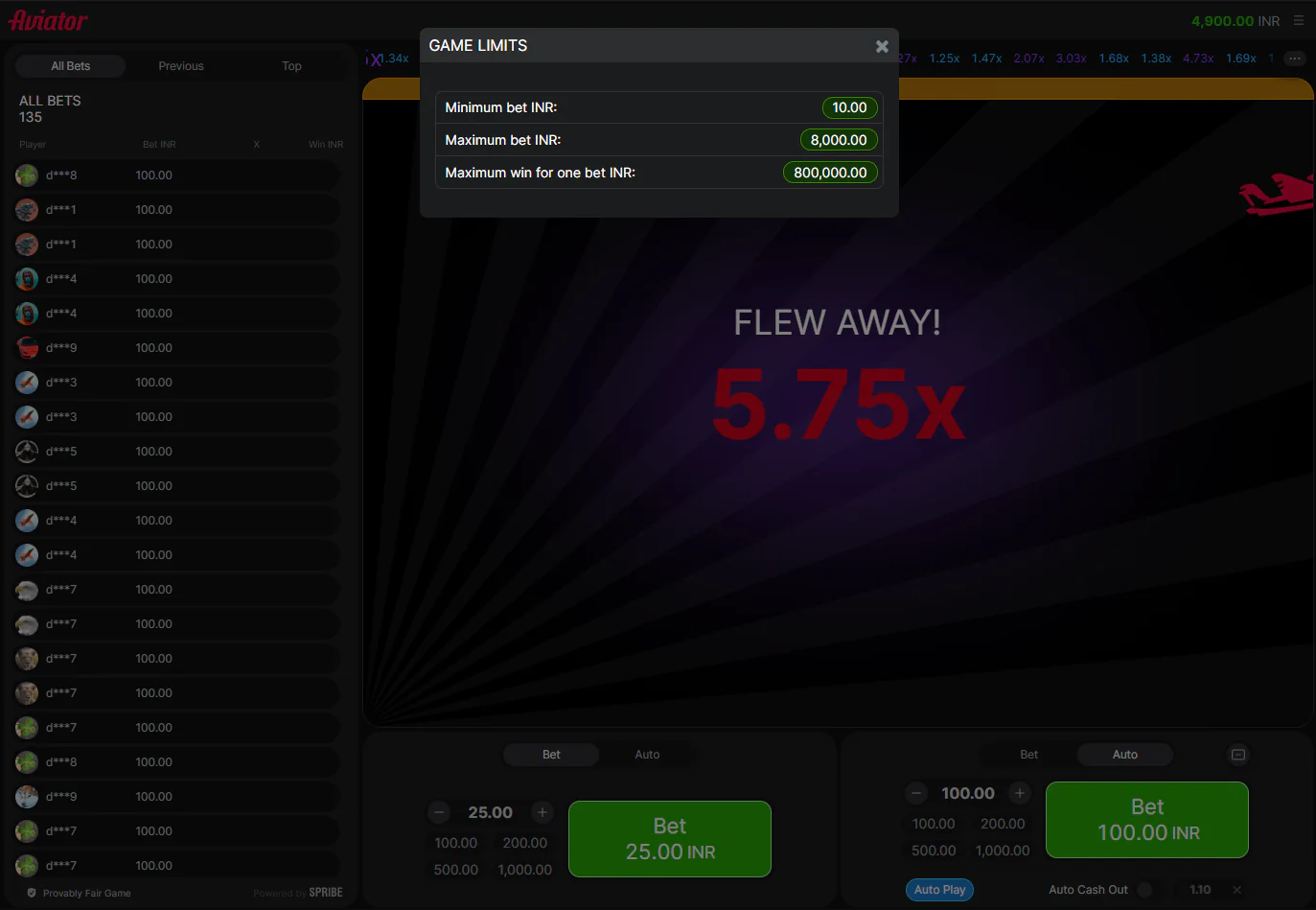The image size is (1316, 910).
Task: Select the 500.00 quick amount in left panel
Action: [456, 870]
